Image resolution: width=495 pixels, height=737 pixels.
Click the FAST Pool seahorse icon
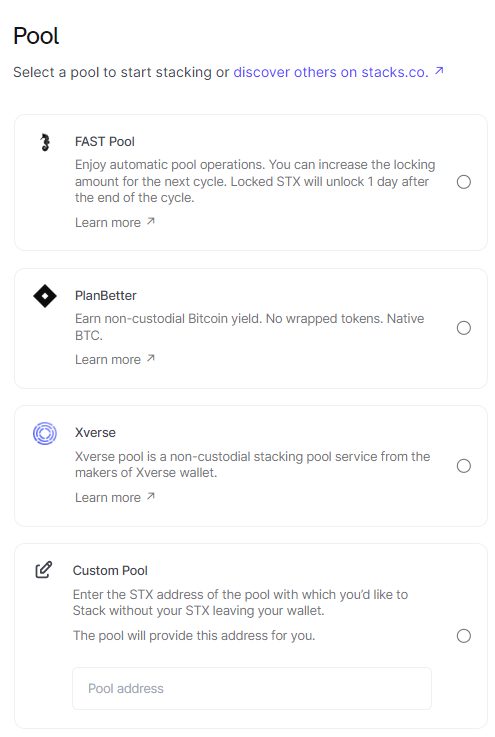coord(45,142)
